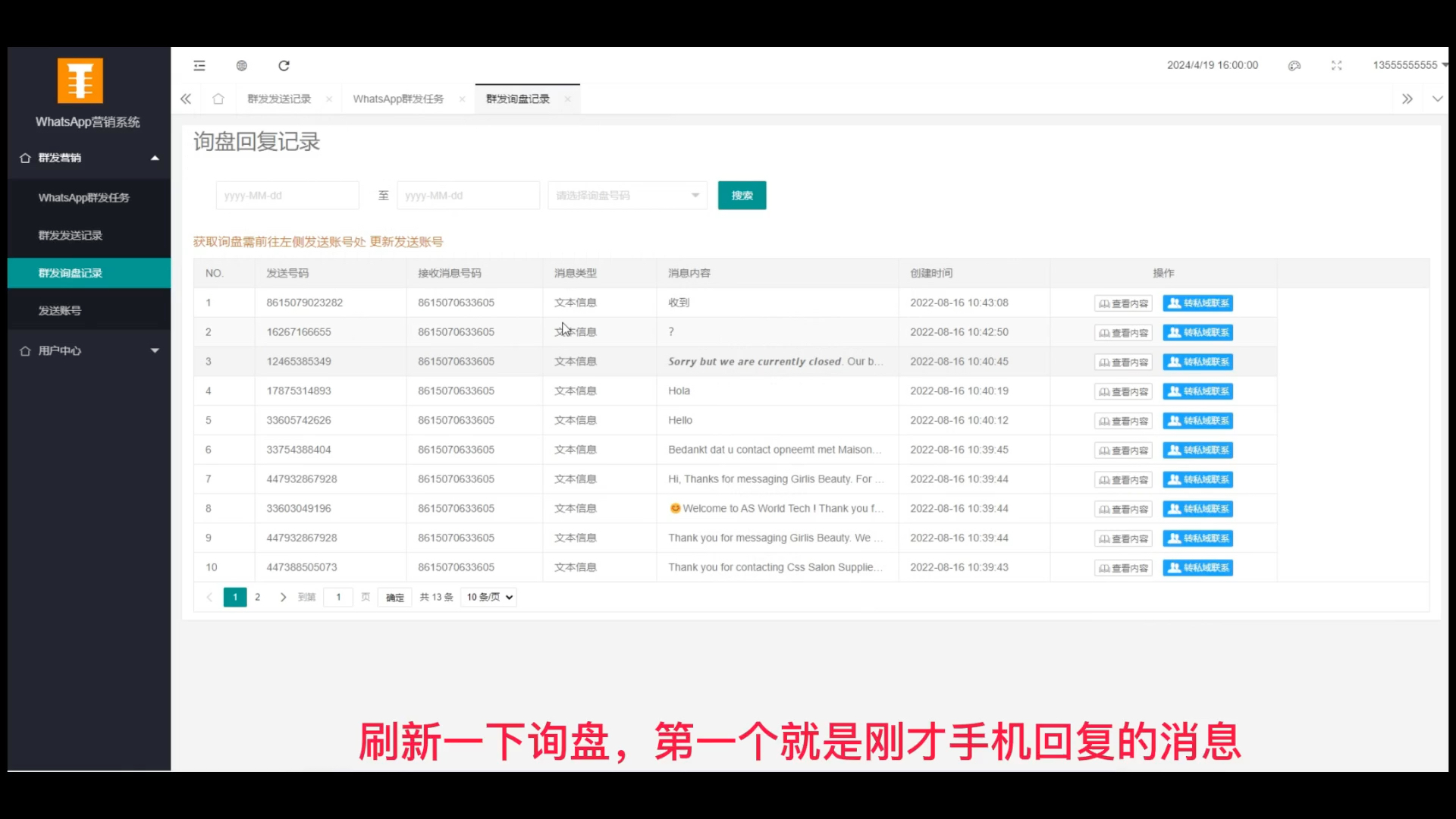
Task: Select the 群发询盘记录 tab
Action: [x=518, y=98]
